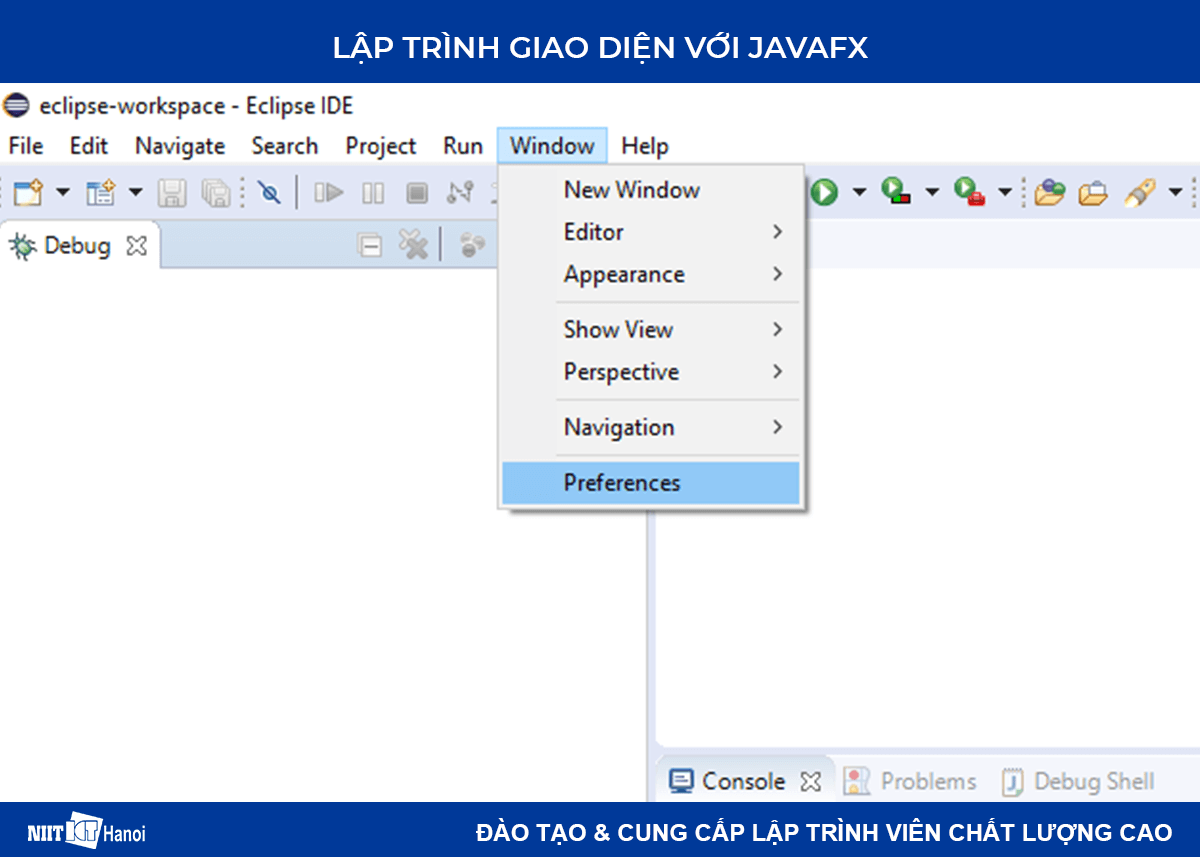Open the Profile launch icon
The image size is (1200, 857).
point(966,192)
